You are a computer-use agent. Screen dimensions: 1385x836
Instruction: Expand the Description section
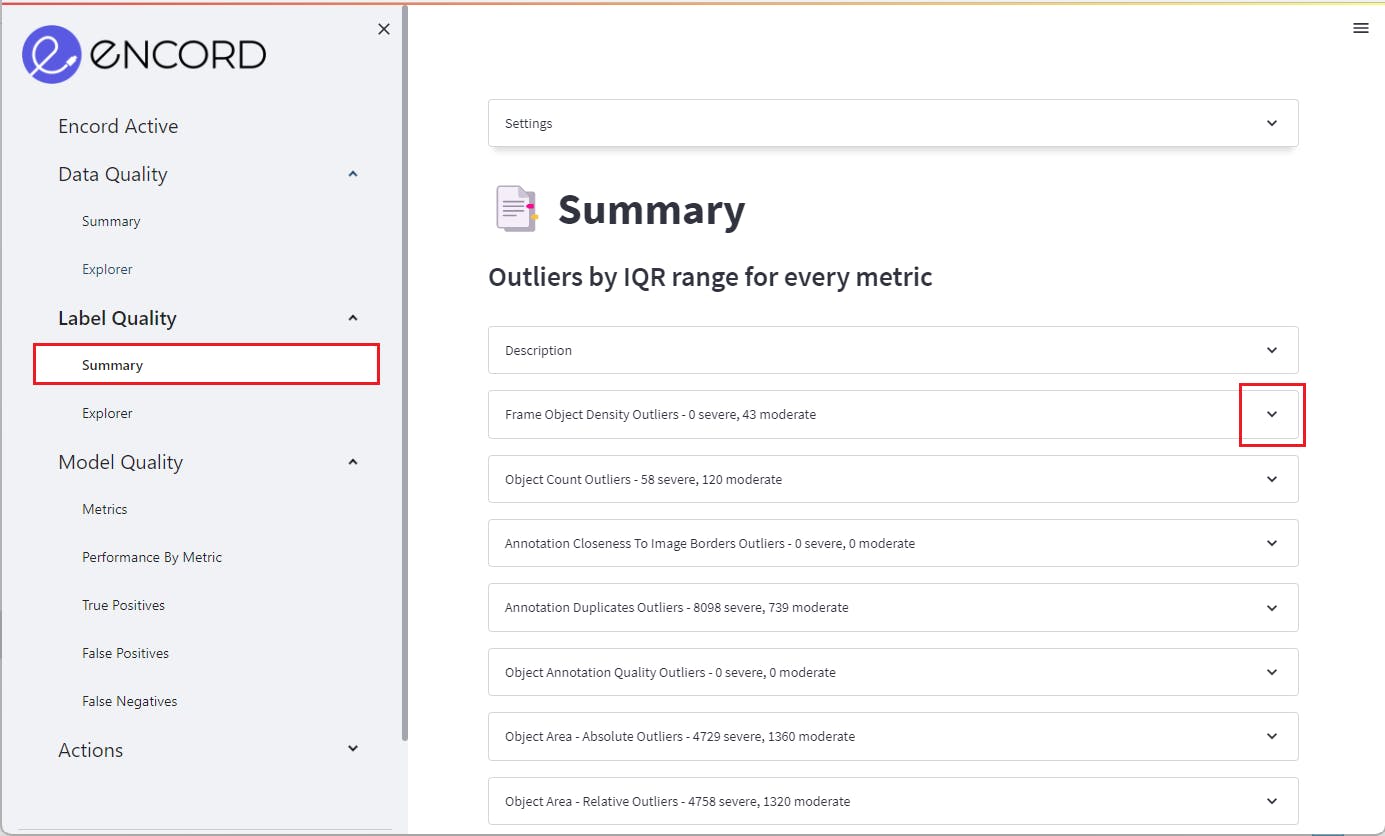click(x=893, y=350)
